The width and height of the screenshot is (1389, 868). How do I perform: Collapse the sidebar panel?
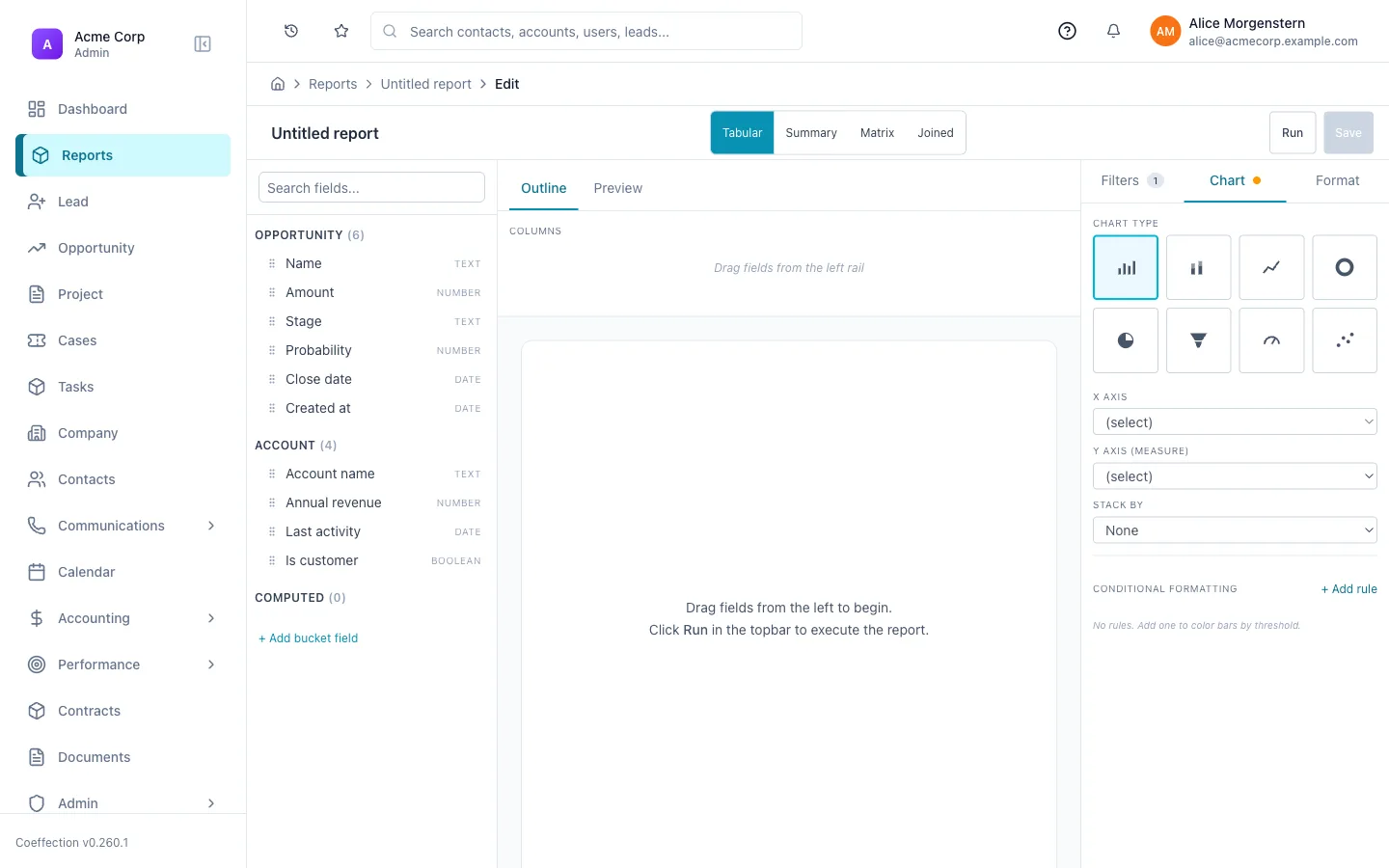click(203, 44)
